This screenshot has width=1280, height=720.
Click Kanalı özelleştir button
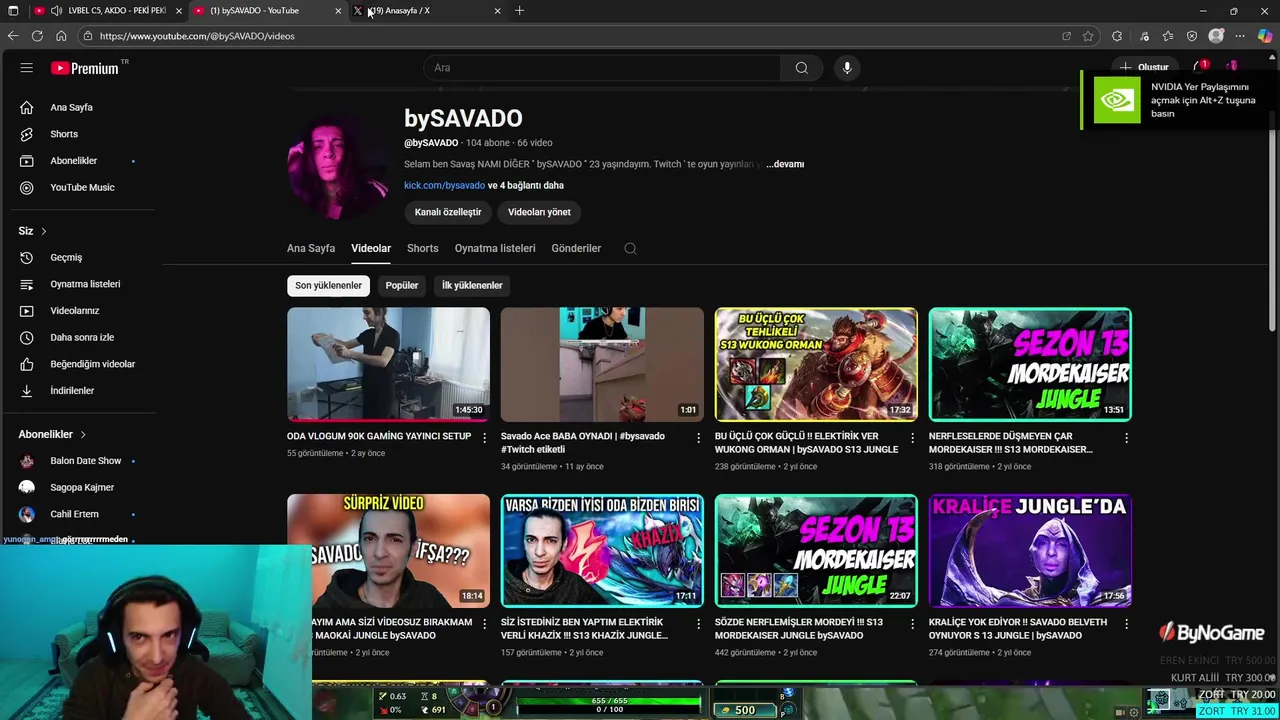448,212
